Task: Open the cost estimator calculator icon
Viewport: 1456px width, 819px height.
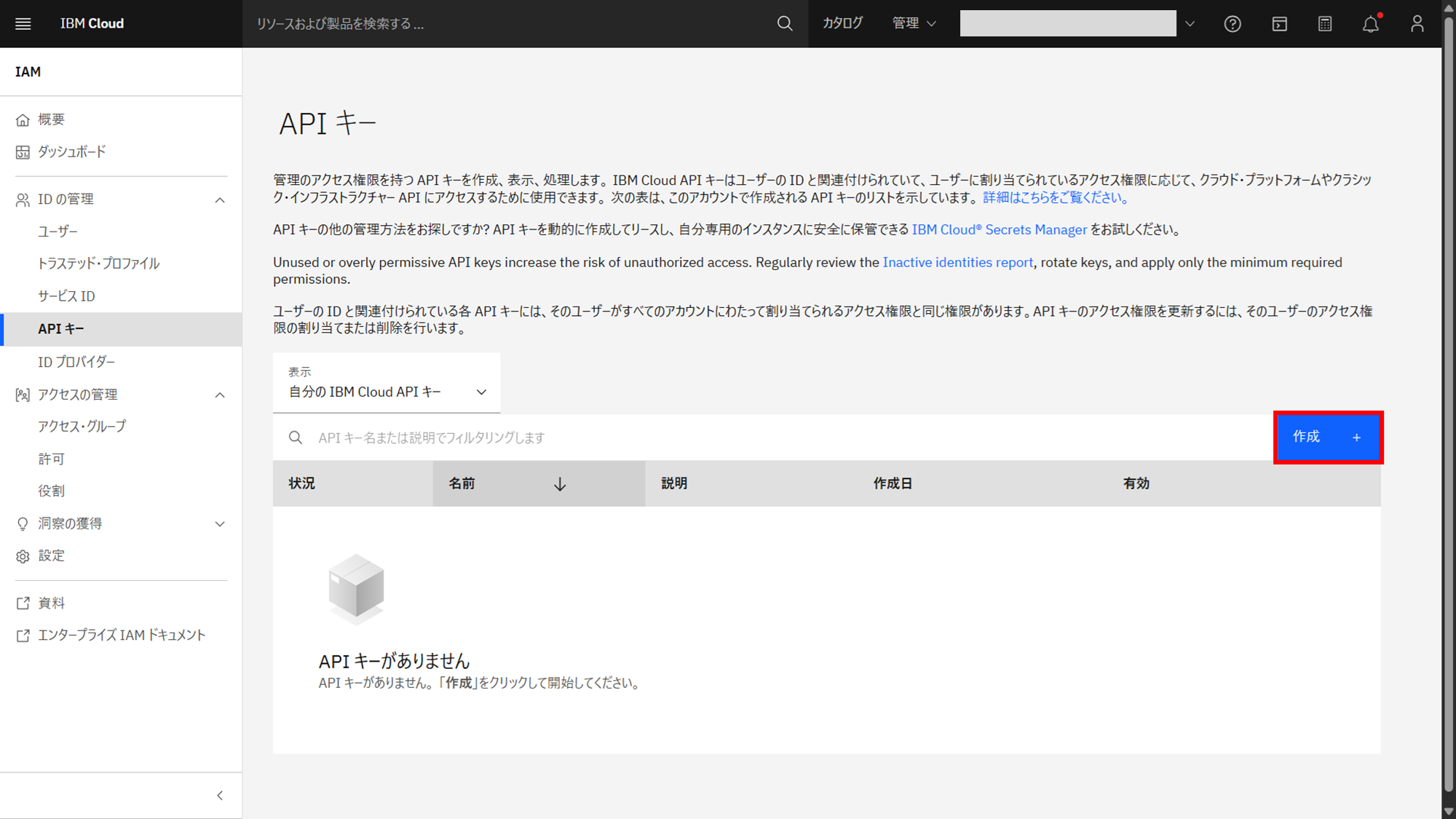Action: [x=1325, y=24]
